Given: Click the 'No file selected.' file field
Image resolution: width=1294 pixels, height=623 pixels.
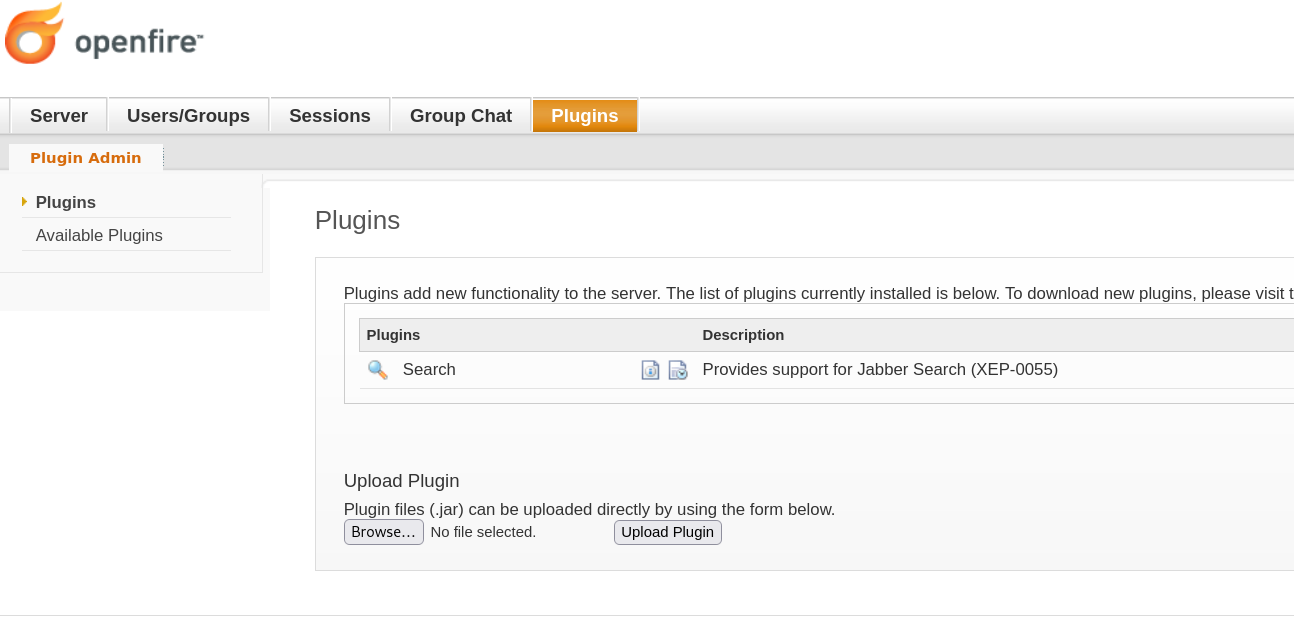Looking at the screenshot, I should click(483, 532).
